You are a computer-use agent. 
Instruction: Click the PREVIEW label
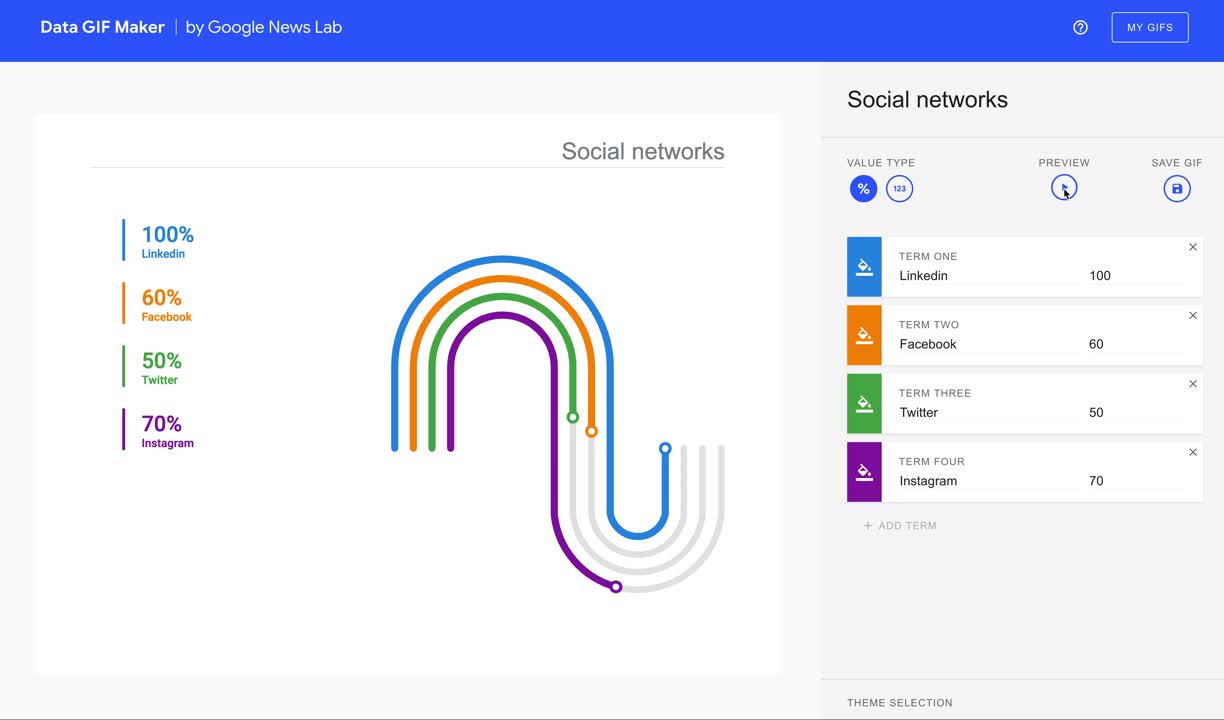[1064, 163]
